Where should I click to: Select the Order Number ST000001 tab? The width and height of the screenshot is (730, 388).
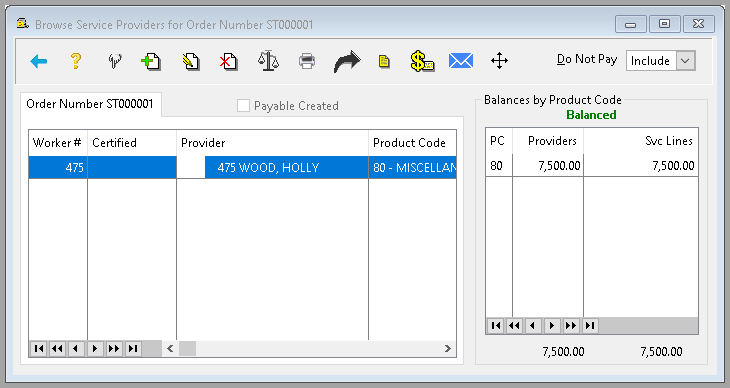90,104
